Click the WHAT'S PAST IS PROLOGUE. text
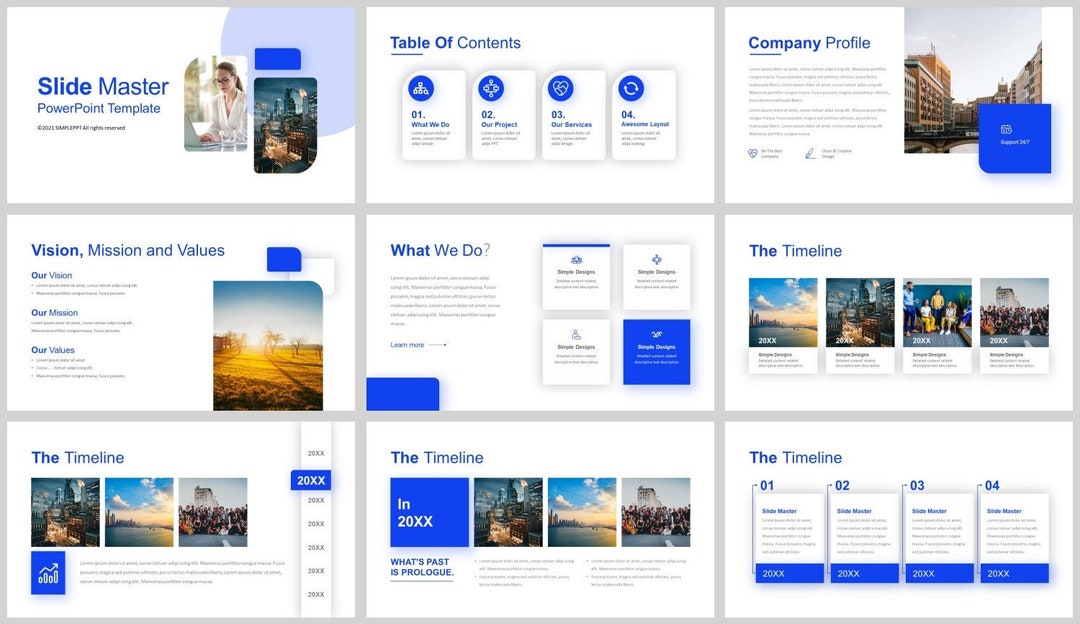 click(x=422, y=567)
